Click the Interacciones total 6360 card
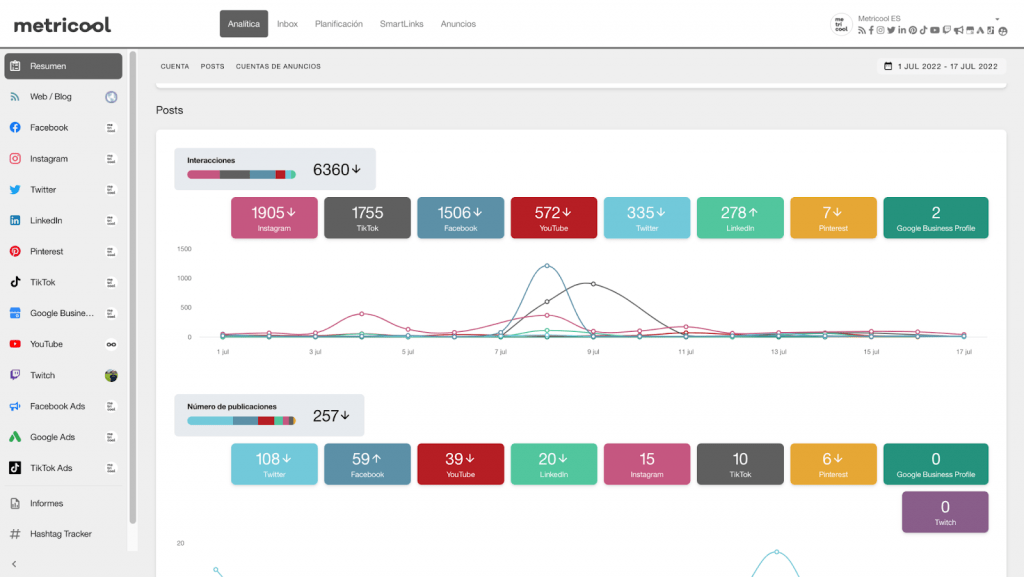This screenshot has height=577, width=1024. click(275, 169)
